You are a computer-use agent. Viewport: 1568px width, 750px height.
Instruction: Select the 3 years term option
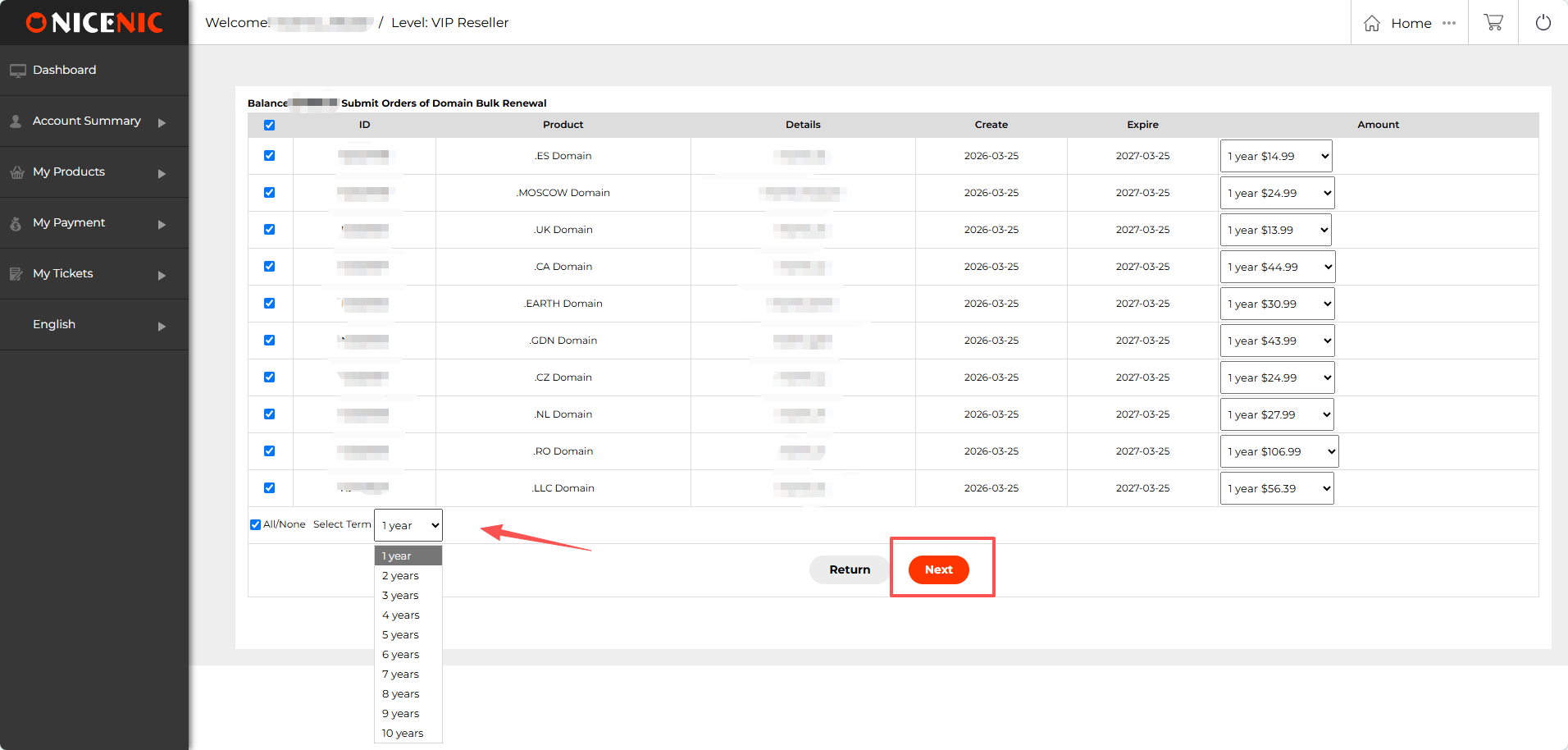pos(408,596)
